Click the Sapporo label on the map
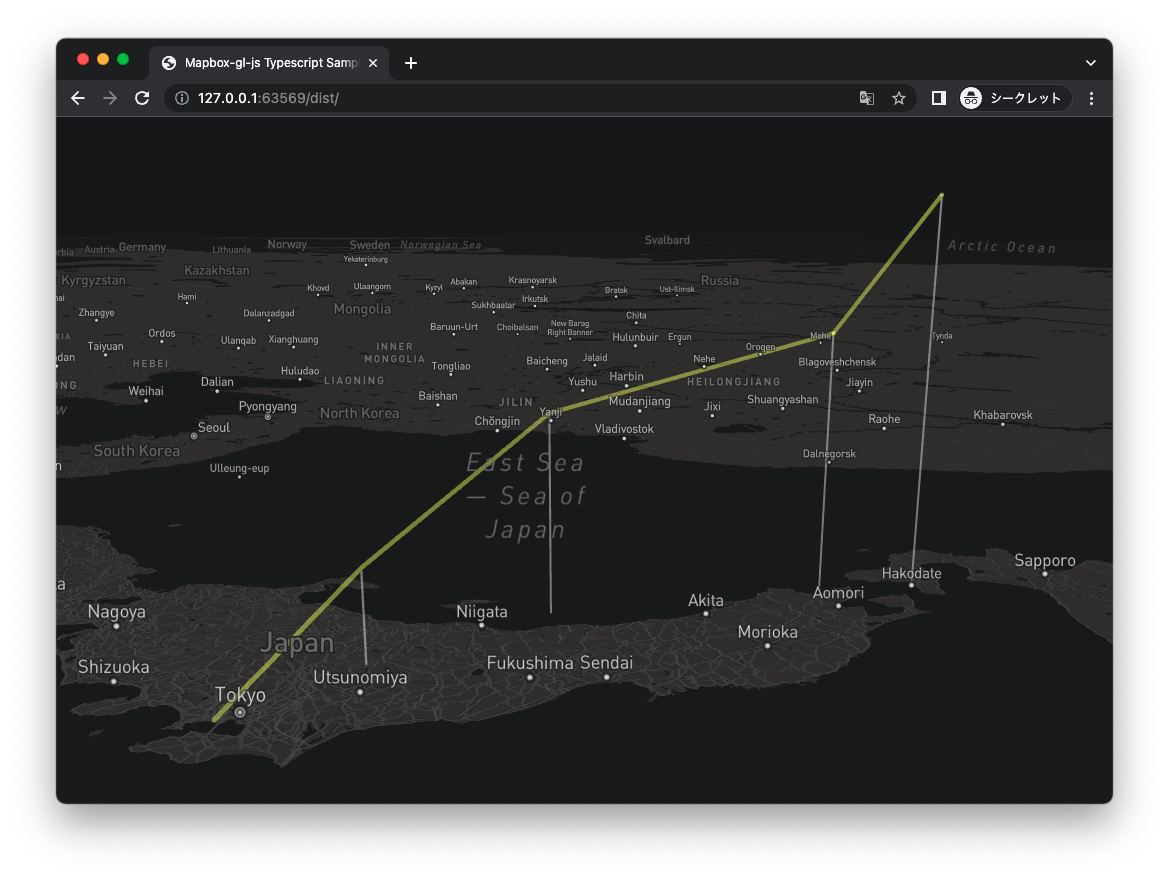This screenshot has width=1169, height=878. 1044,561
